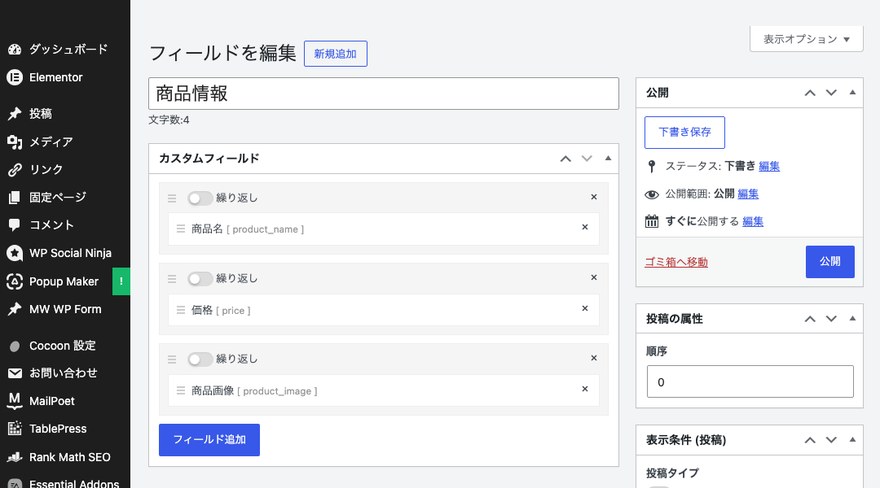
Task: Collapse the 表示条件 (投稿) panel
Action: (852, 440)
